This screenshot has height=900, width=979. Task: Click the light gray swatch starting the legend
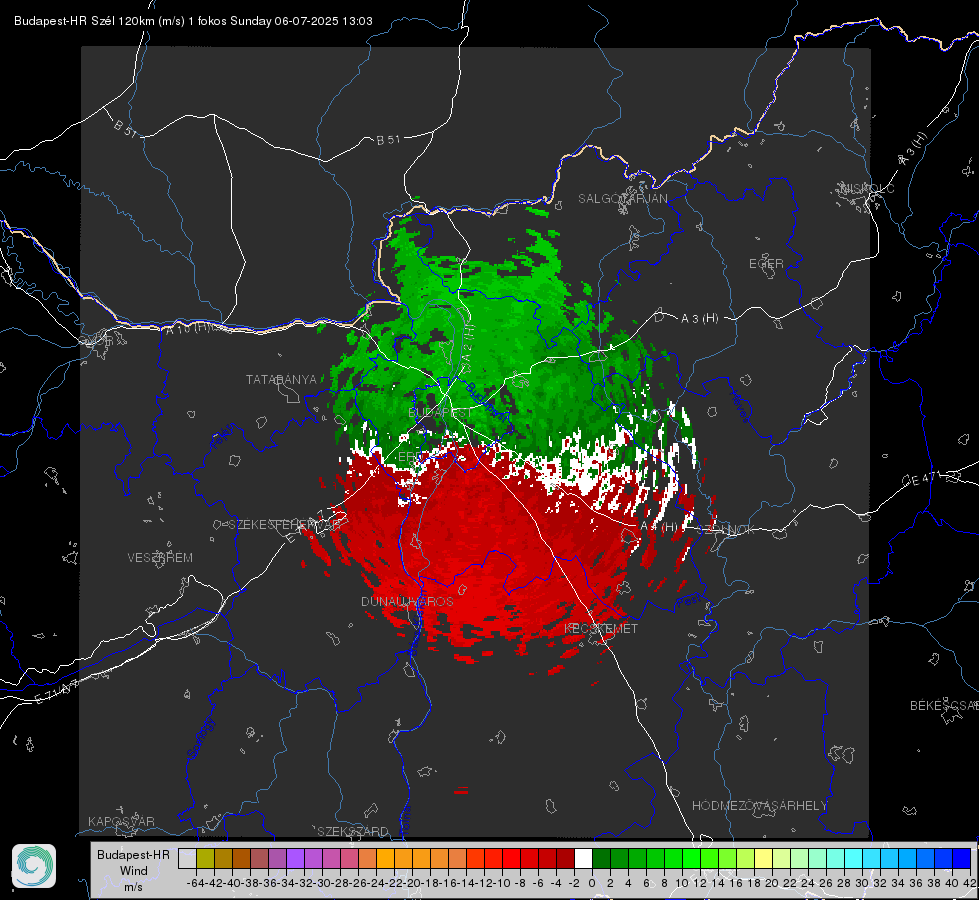pos(187,858)
